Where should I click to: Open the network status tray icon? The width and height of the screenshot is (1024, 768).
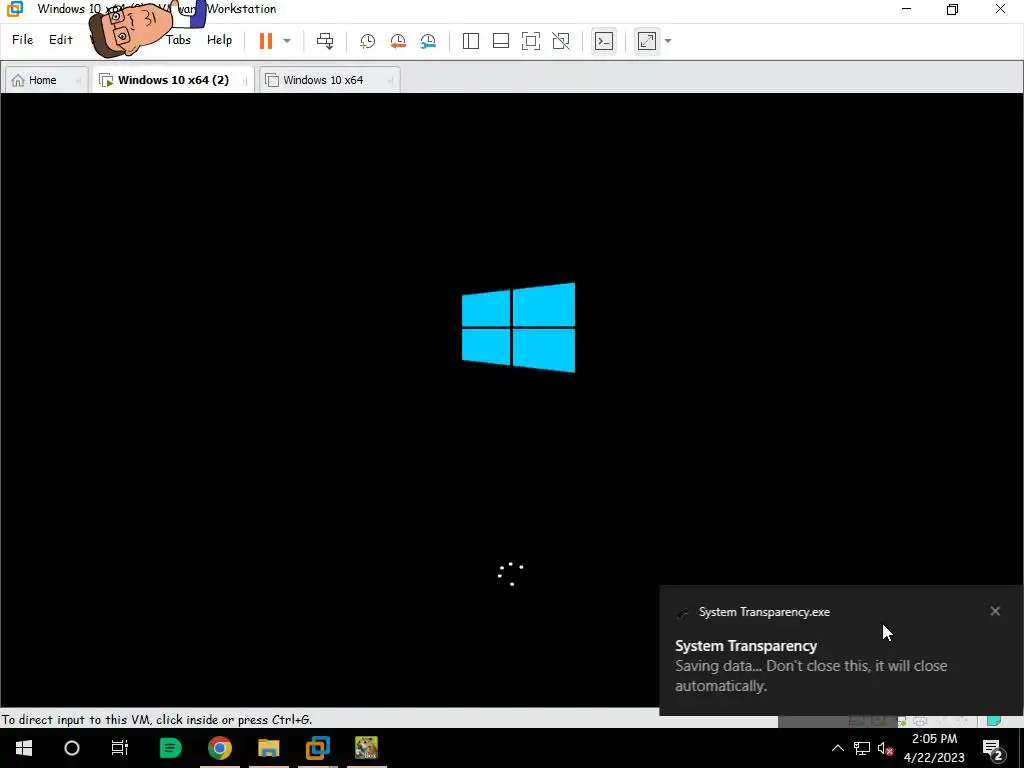point(861,748)
